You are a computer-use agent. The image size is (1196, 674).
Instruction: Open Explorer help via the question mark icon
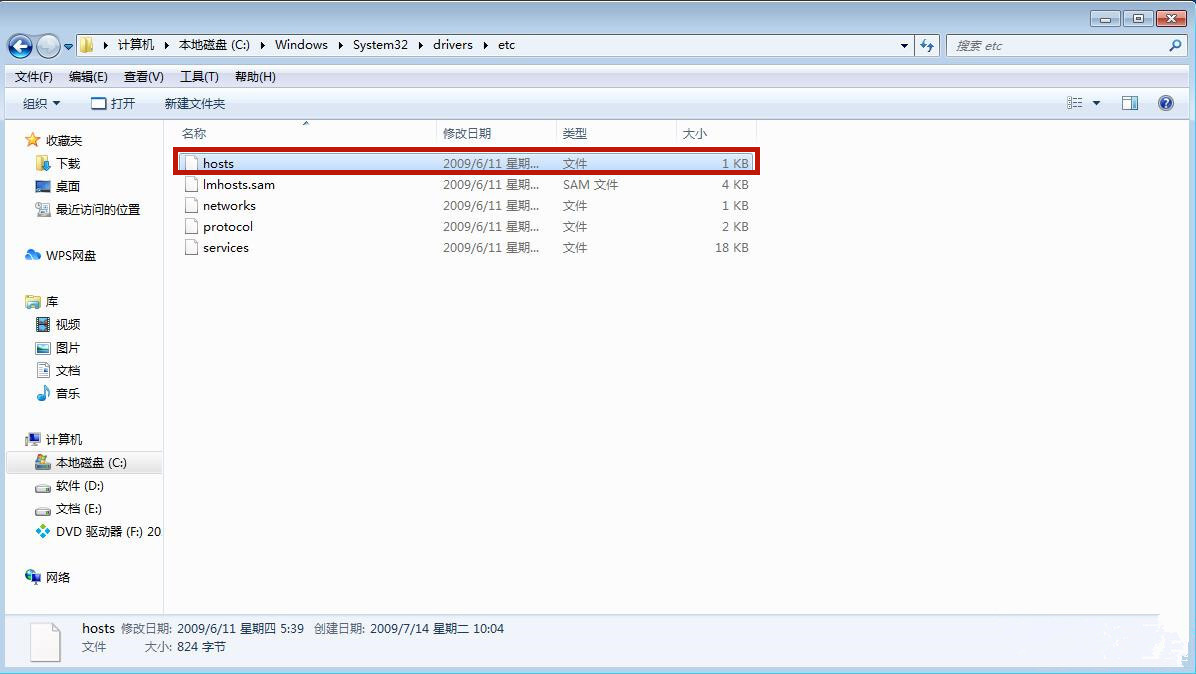[x=1167, y=102]
